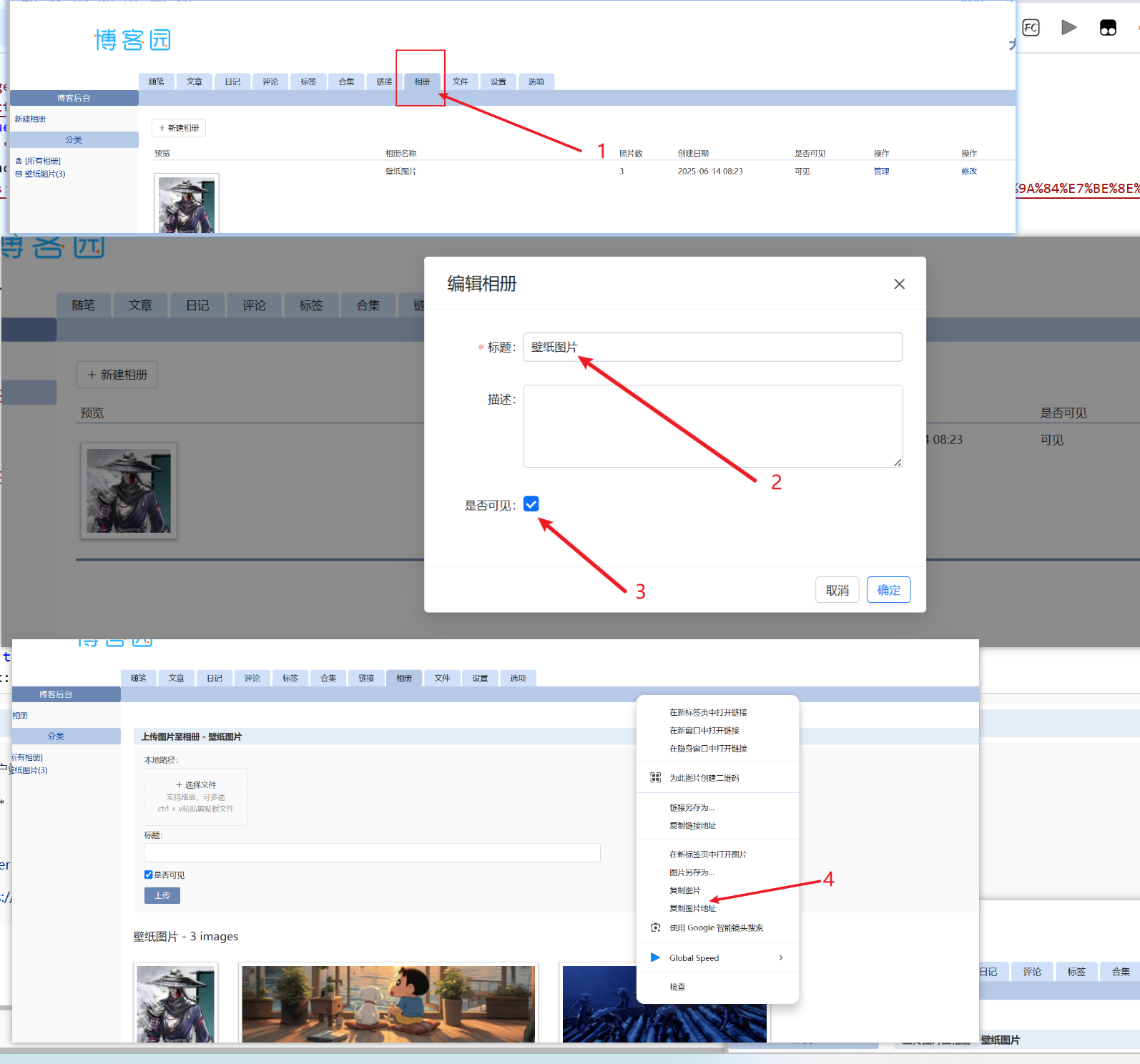Click the 描述 textarea in 编辑相册 dialog
Screen dimensions: 1140x1064
click(x=713, y=426)
